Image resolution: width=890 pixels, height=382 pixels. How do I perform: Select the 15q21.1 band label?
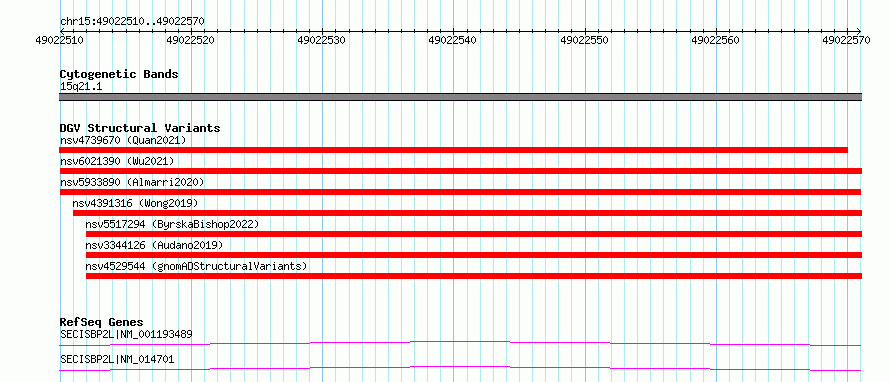click(81, 87)
